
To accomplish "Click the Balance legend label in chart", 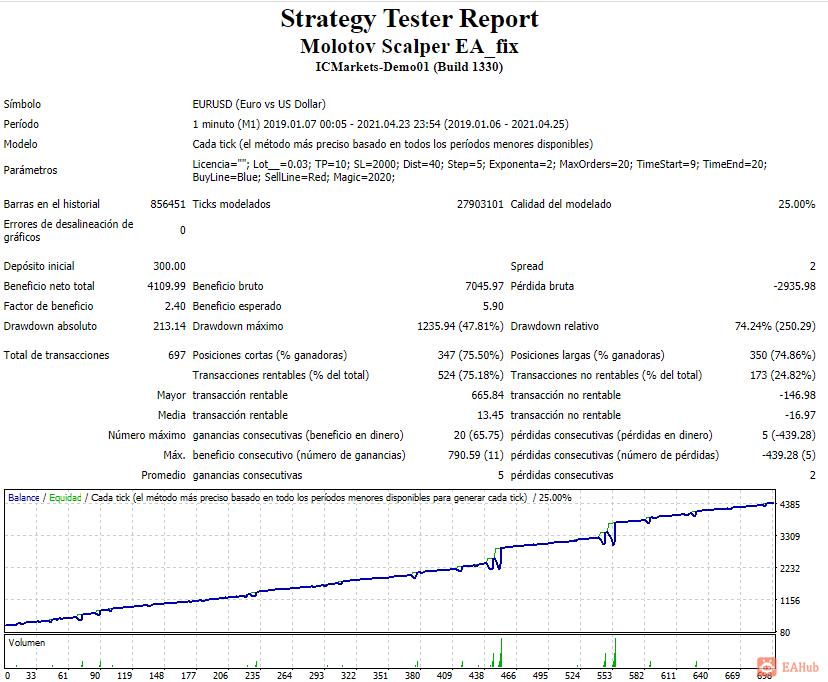I will click(x=24, y=498).
